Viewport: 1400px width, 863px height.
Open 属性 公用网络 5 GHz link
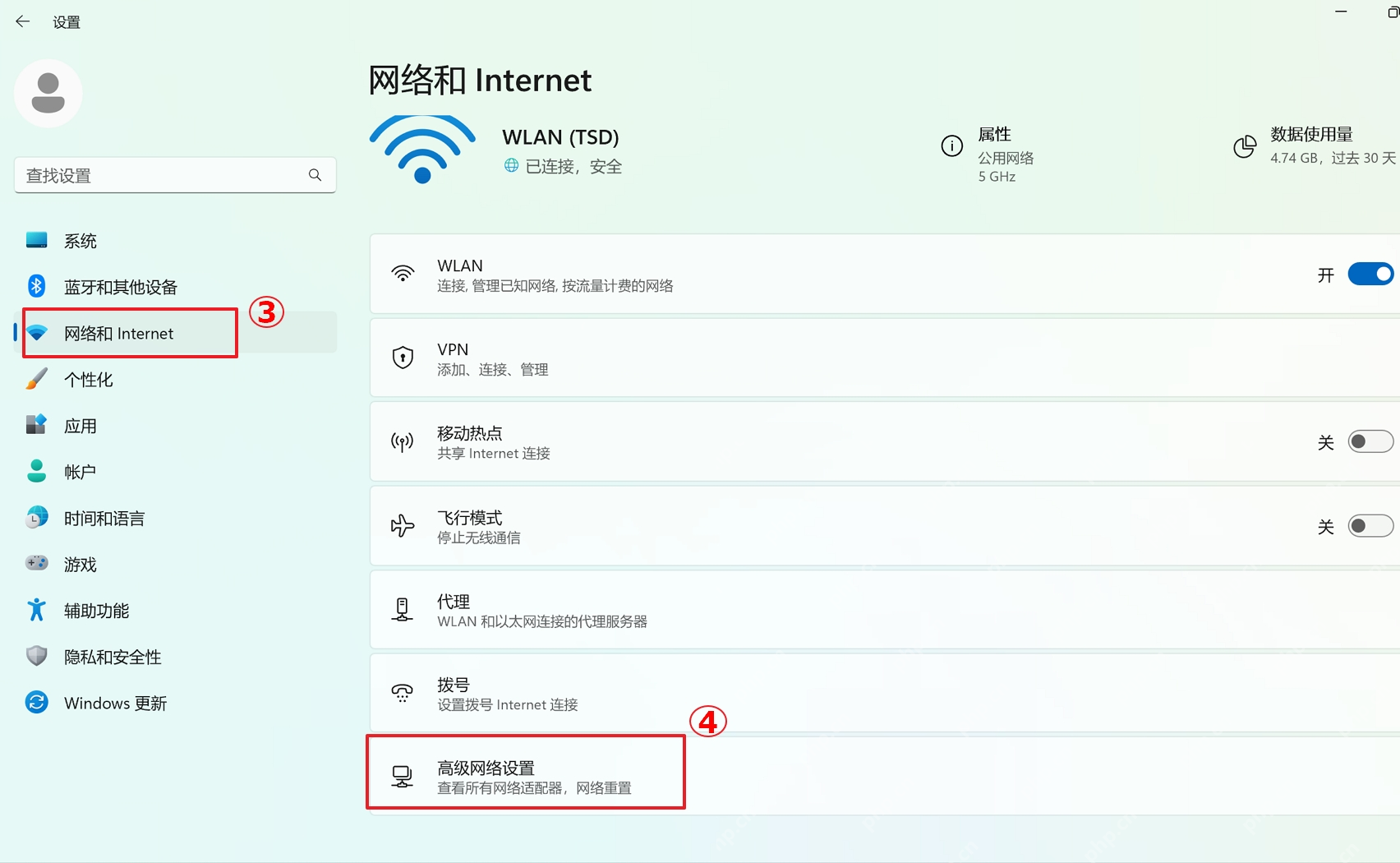tap(988, 155)
